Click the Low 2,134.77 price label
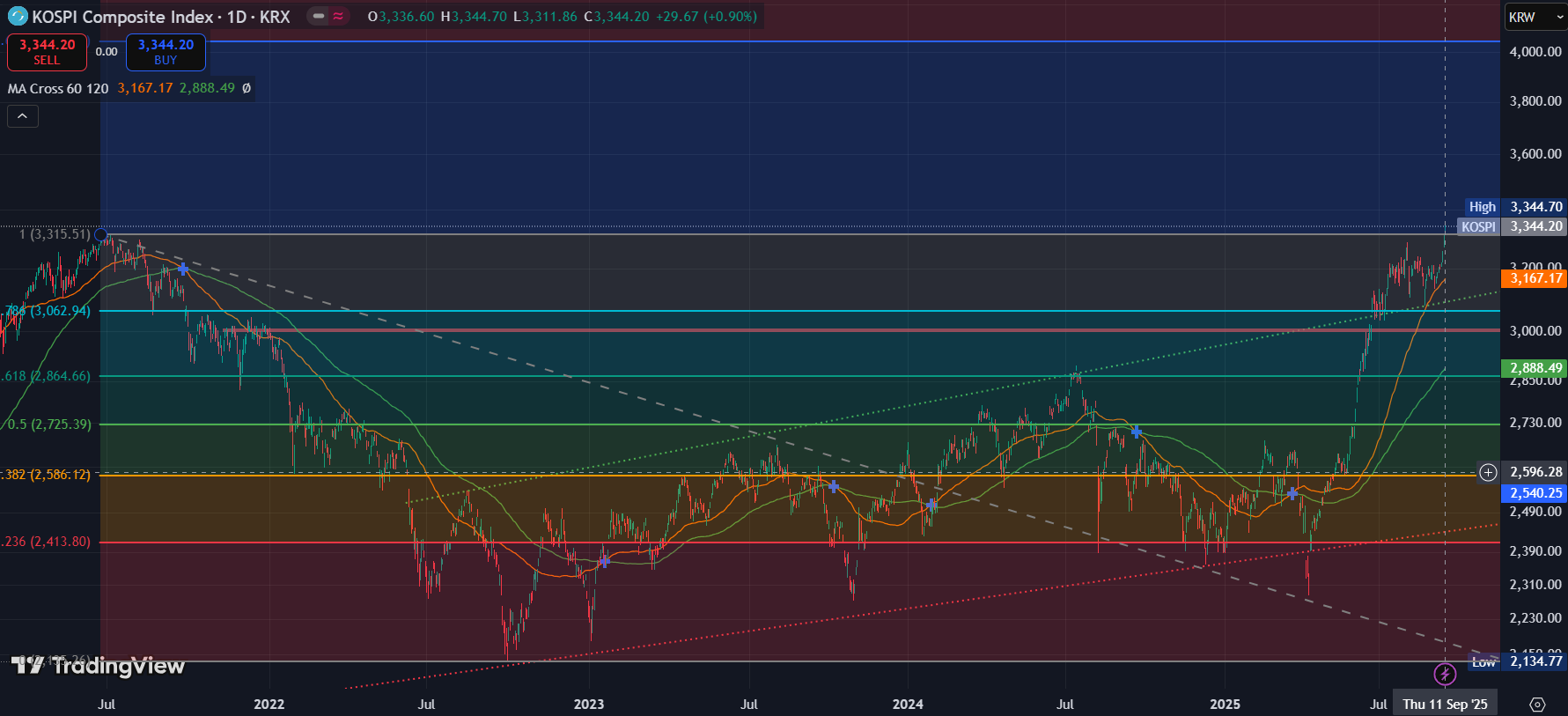Image resolution: width=1568 pixels, height=716 pixels. click(x=1518, y=661)
